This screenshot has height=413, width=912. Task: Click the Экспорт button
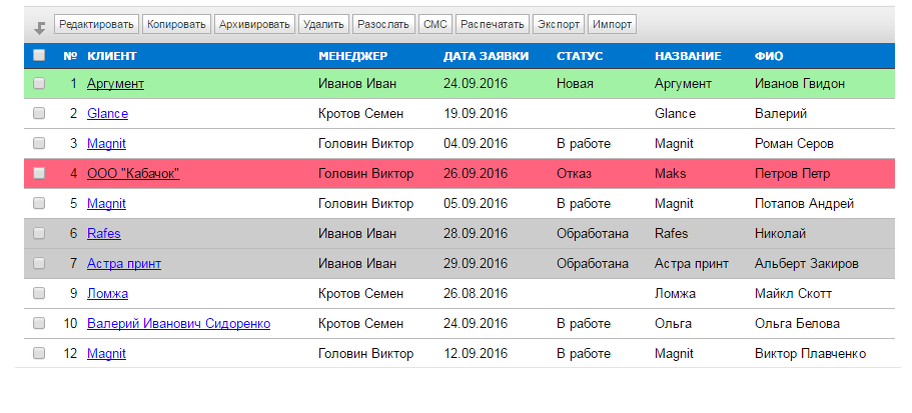pyautogui.click(x=558, y=24)
